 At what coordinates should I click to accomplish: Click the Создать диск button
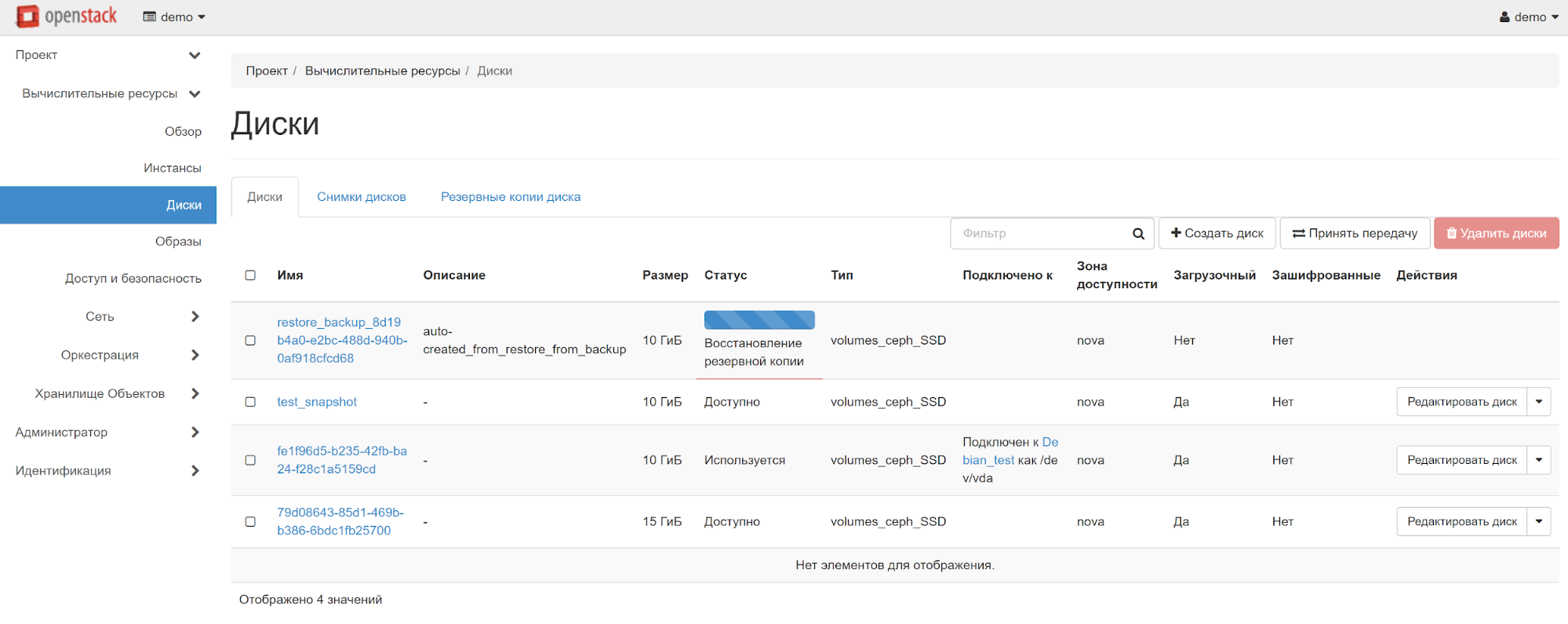click(x=1217, y=234)
